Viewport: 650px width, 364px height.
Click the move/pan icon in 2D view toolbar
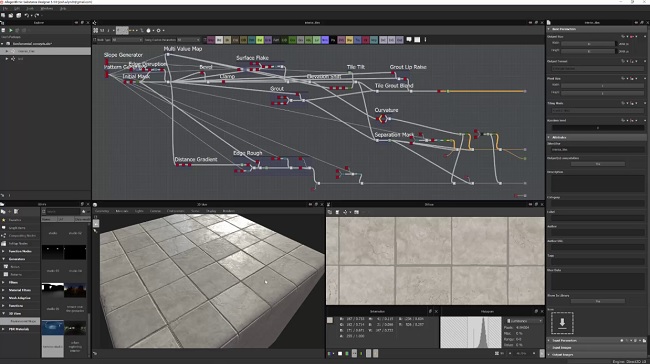point(345,212)
